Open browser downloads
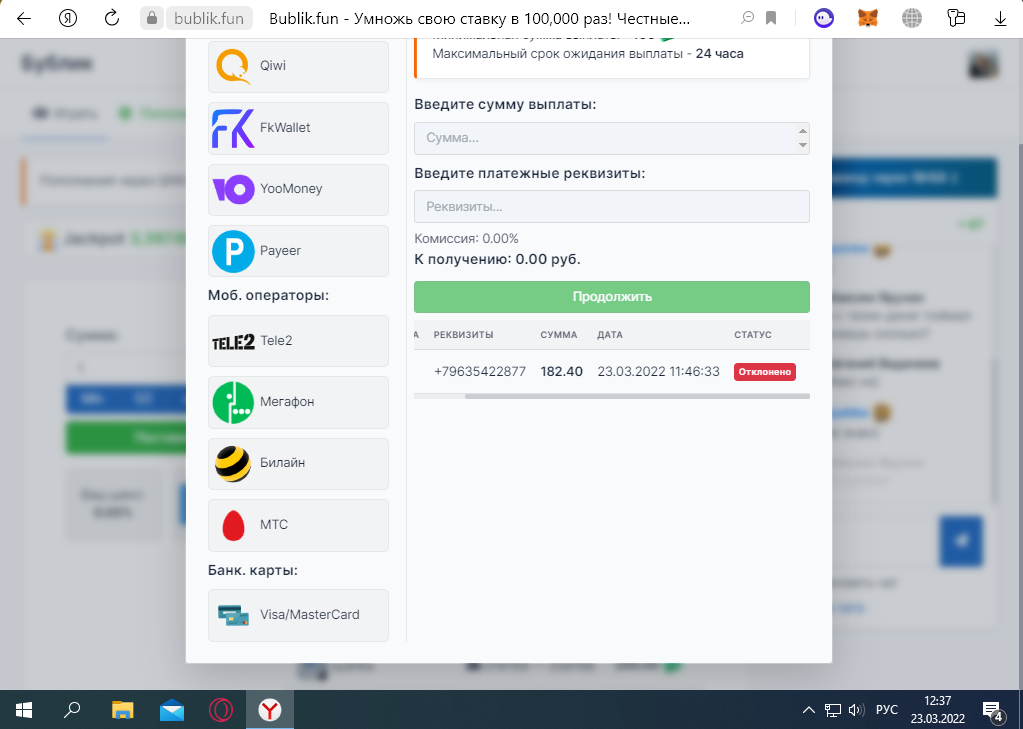The height and width of the screenshot is (729, 1023). (1000, 18)
